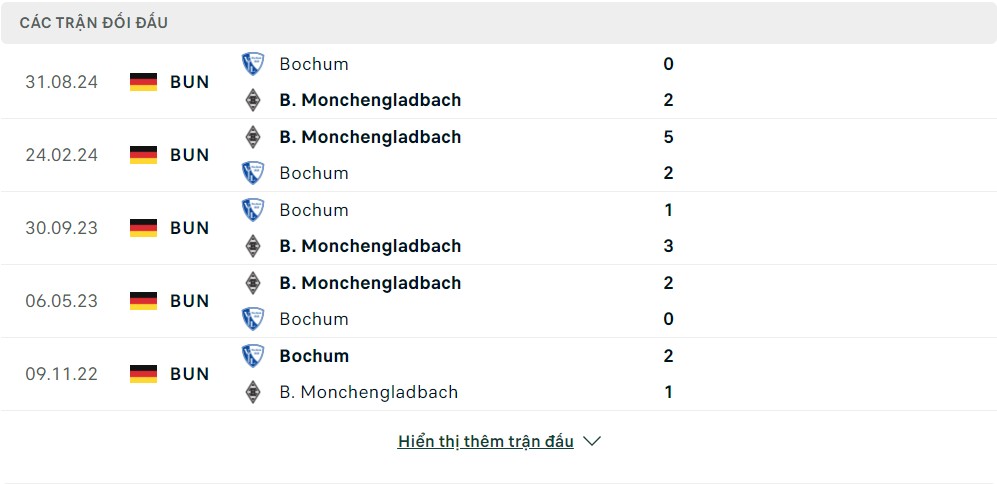997x484 pixels.
Task: Click German flag beside 31.08.24 date
Action: point(144,82)
